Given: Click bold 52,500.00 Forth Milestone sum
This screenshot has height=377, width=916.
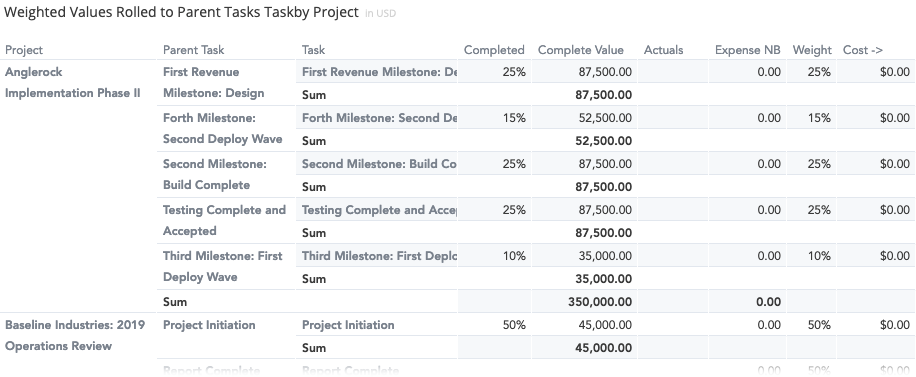Looking at the screenshot, I should (603, 141).
